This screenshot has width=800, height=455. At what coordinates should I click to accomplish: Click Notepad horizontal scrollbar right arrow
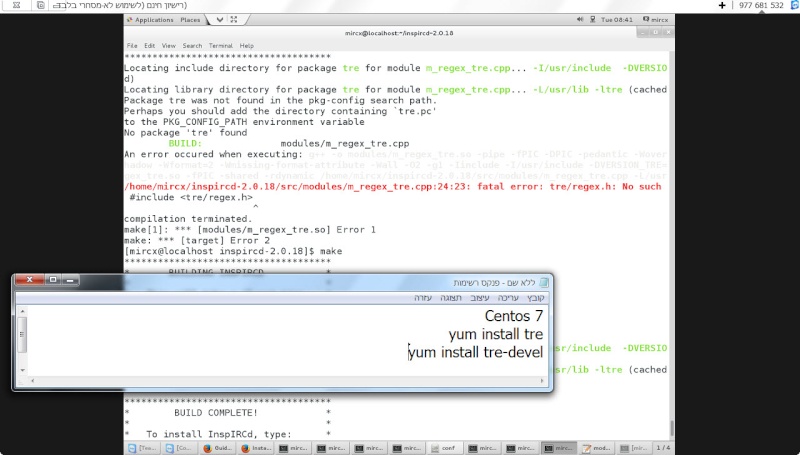pos(542,381)
